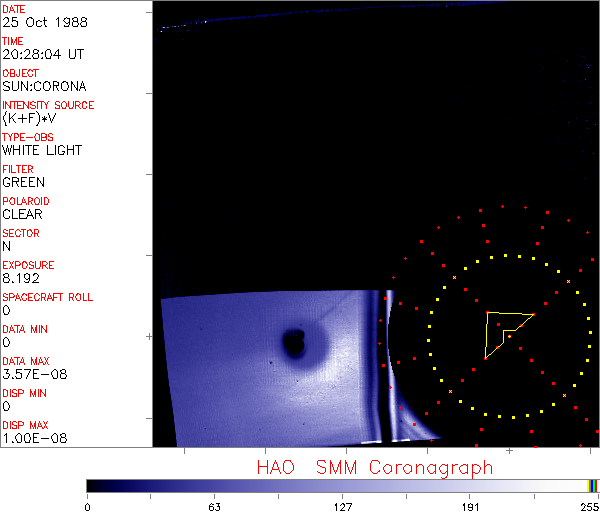Select the time value 20:28:04 UT
This screenshot has height=512, width=600.
click(x=43, y=54)
